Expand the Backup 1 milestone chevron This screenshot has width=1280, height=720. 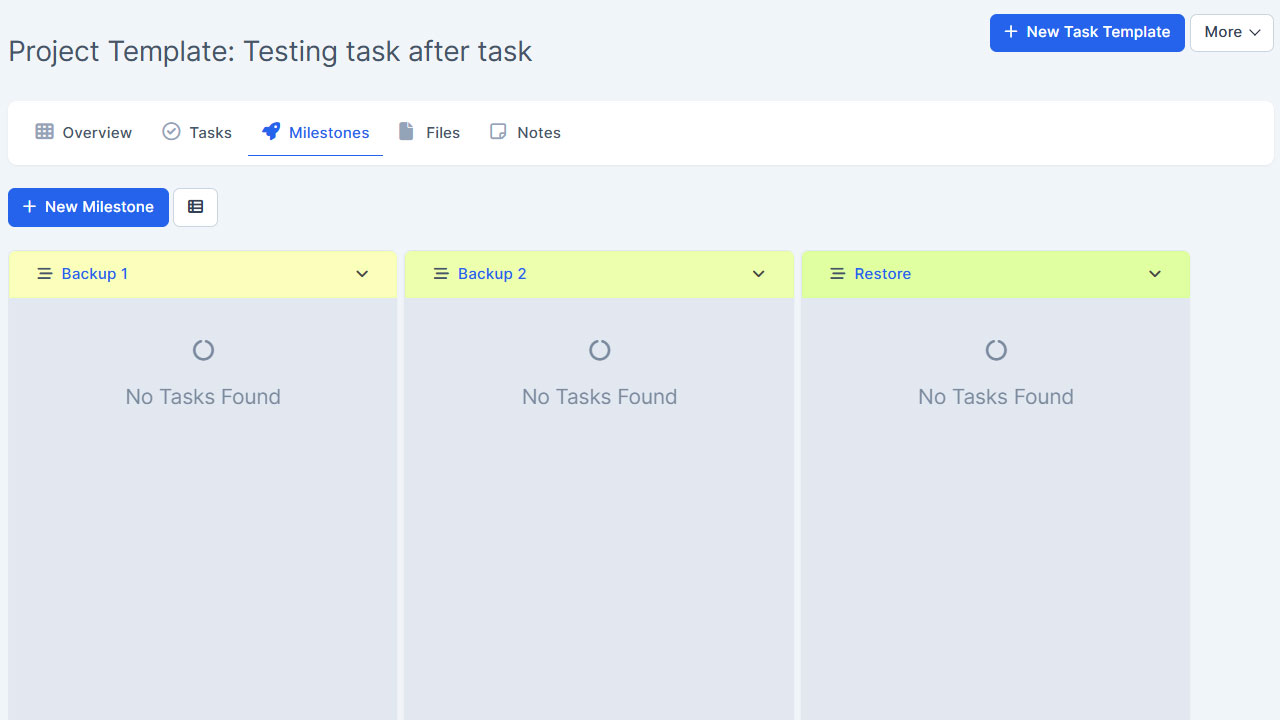click(x=362, y=274)
